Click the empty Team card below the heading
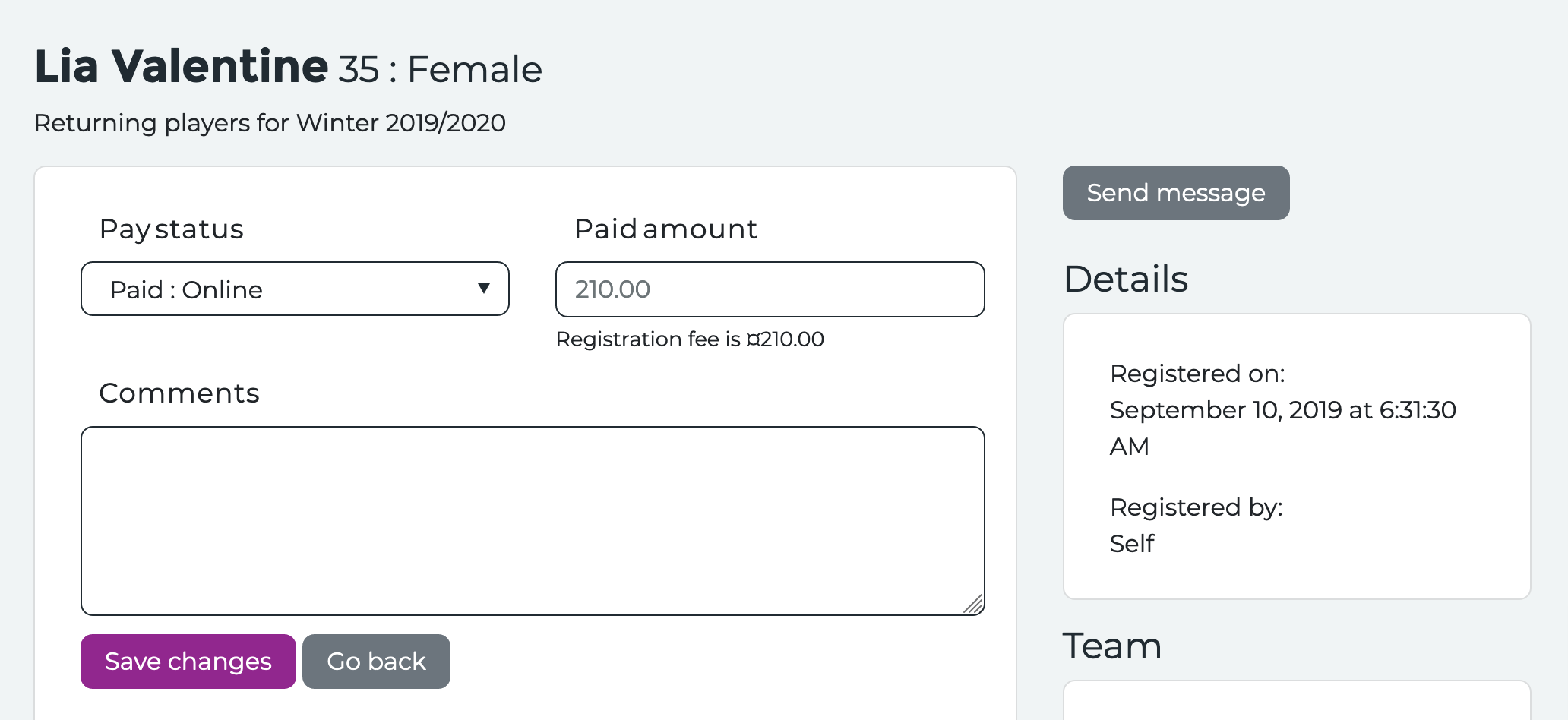Viewport: 1568px width, 720px height. click(1296, 703)
